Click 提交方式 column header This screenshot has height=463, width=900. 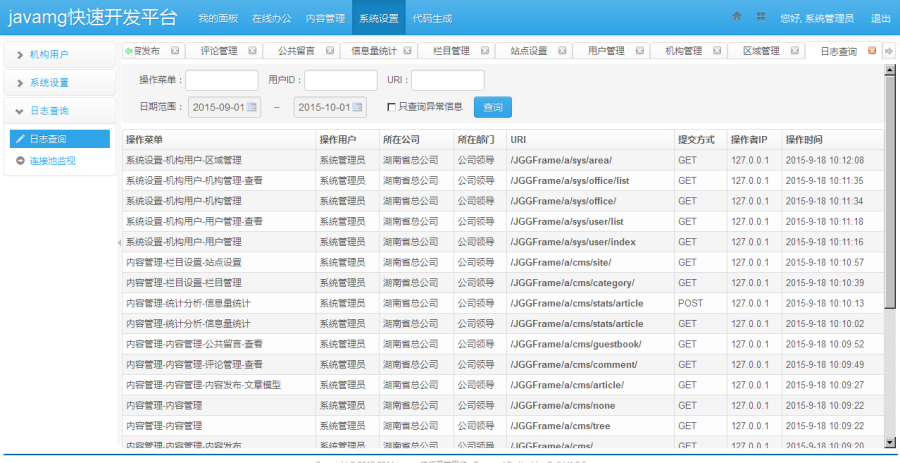click(x=701, y=139)
